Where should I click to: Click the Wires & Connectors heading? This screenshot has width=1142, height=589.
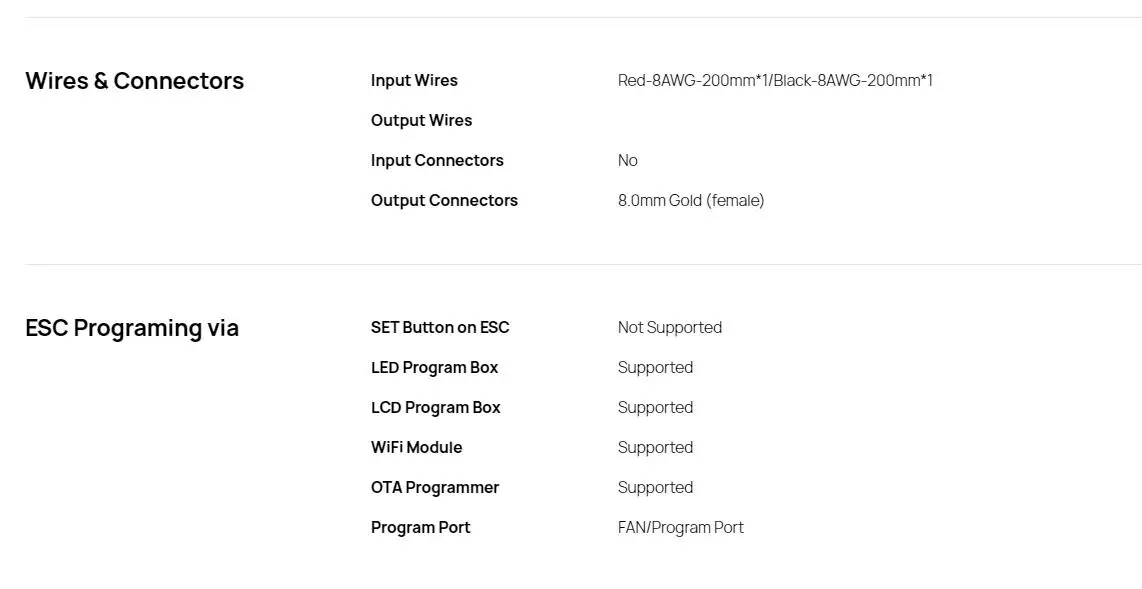coord(135,81)
